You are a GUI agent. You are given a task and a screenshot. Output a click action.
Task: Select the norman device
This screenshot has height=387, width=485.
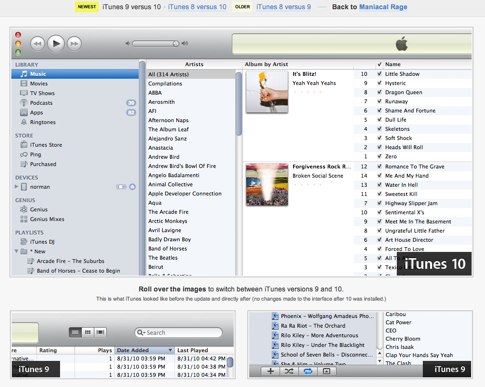coord(40,187)
